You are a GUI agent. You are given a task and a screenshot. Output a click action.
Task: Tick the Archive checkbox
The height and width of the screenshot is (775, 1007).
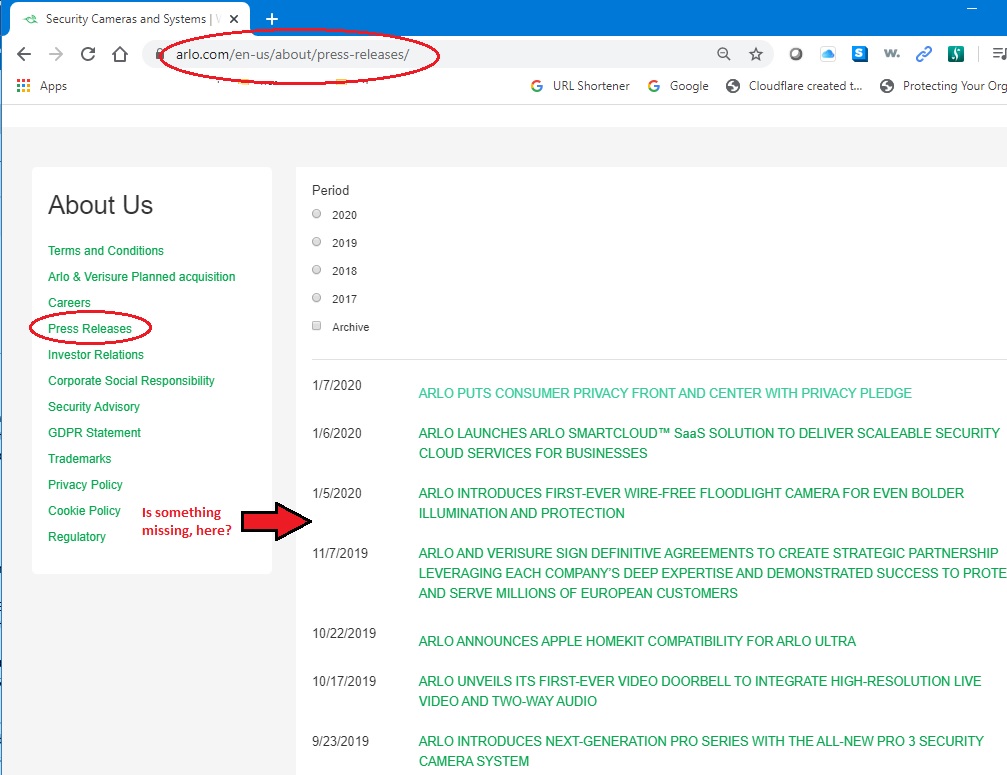317,326
